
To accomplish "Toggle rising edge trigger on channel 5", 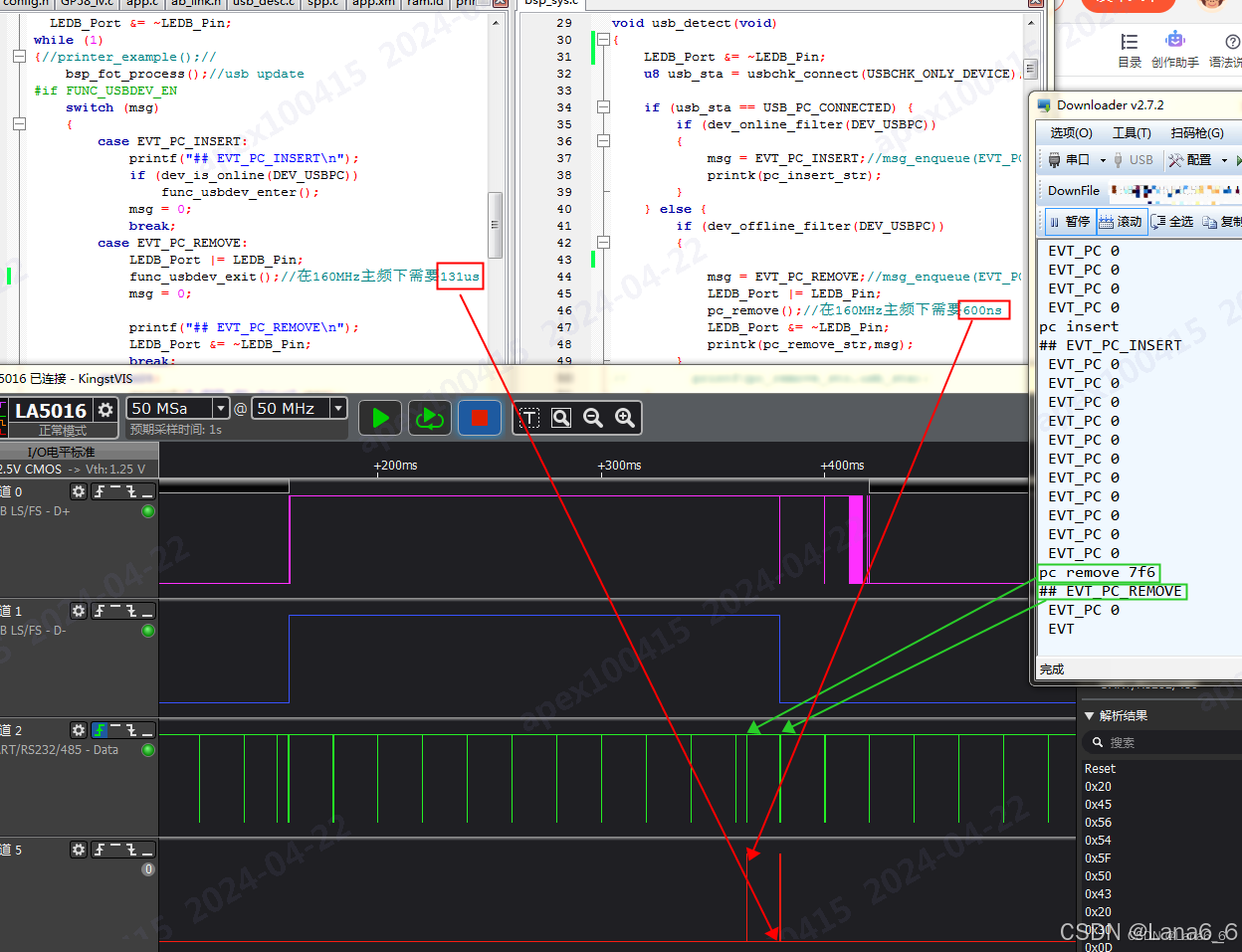I will click(x=100, y=850).
